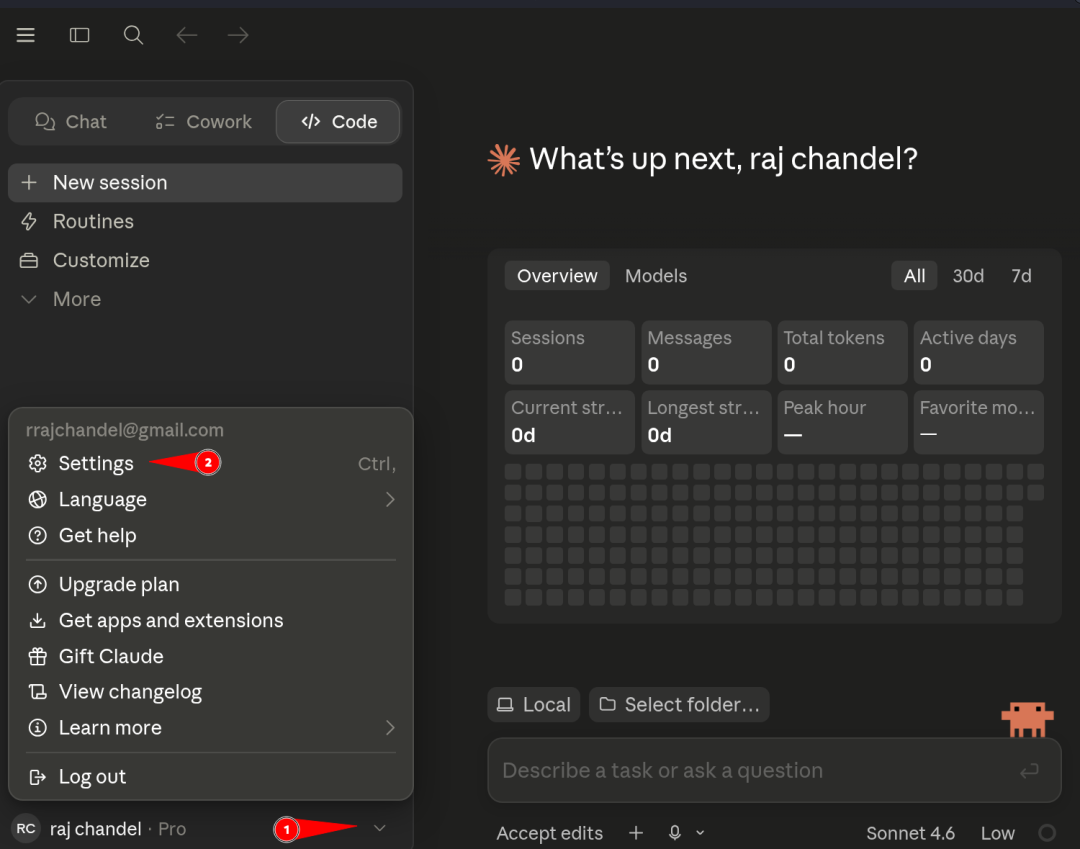Click the circular usage indicator icon
Image resolution: width=1080 pixels, height=849 pixels.
1047,833
